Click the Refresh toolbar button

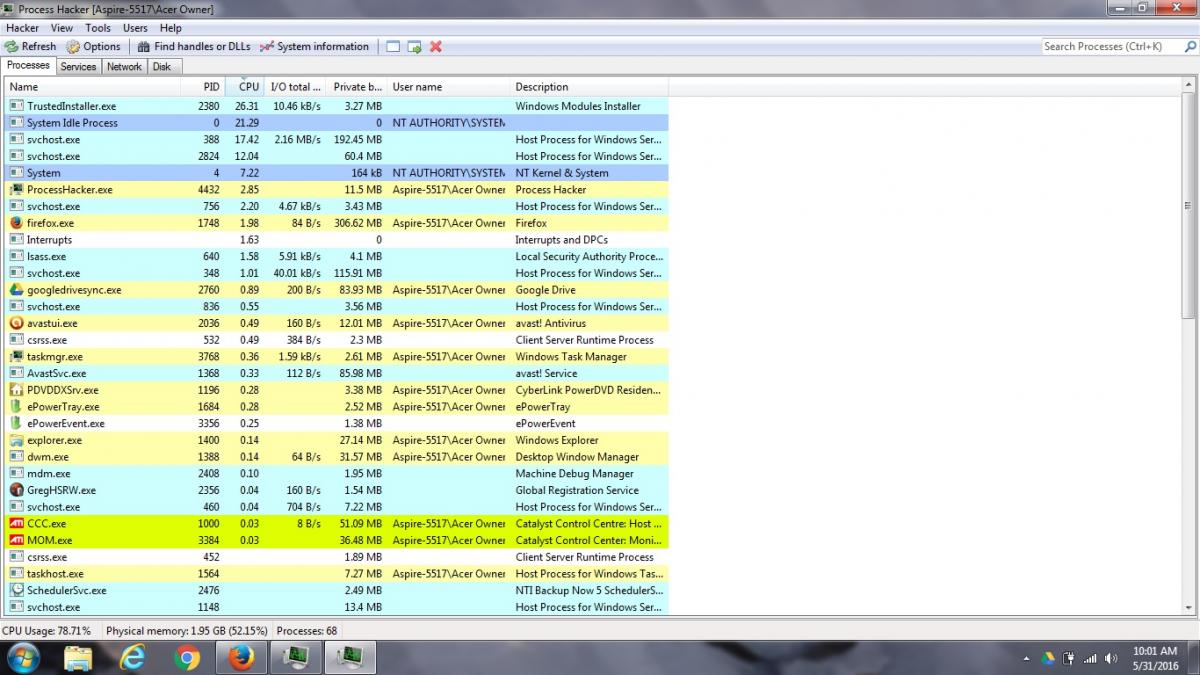[30, 46]
